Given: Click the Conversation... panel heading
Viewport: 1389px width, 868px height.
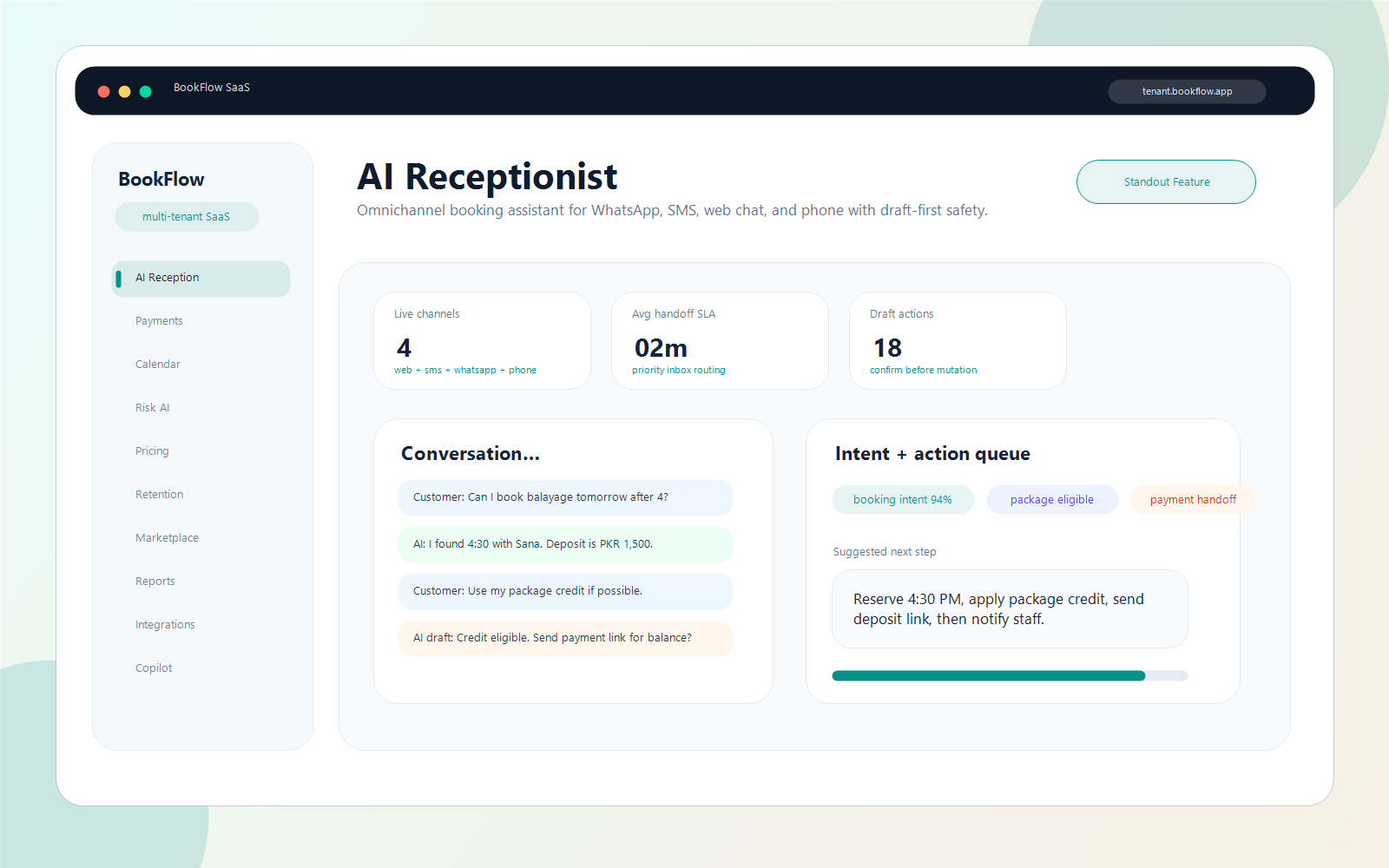Looking at the screenshot, I should click(471, 454).
